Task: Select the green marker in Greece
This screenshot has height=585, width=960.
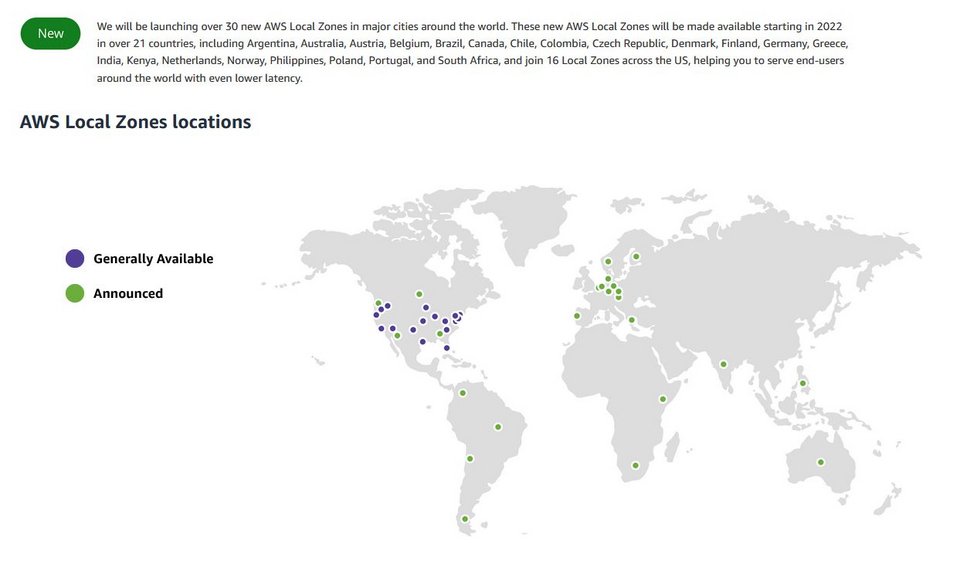Action: point(631,320)
